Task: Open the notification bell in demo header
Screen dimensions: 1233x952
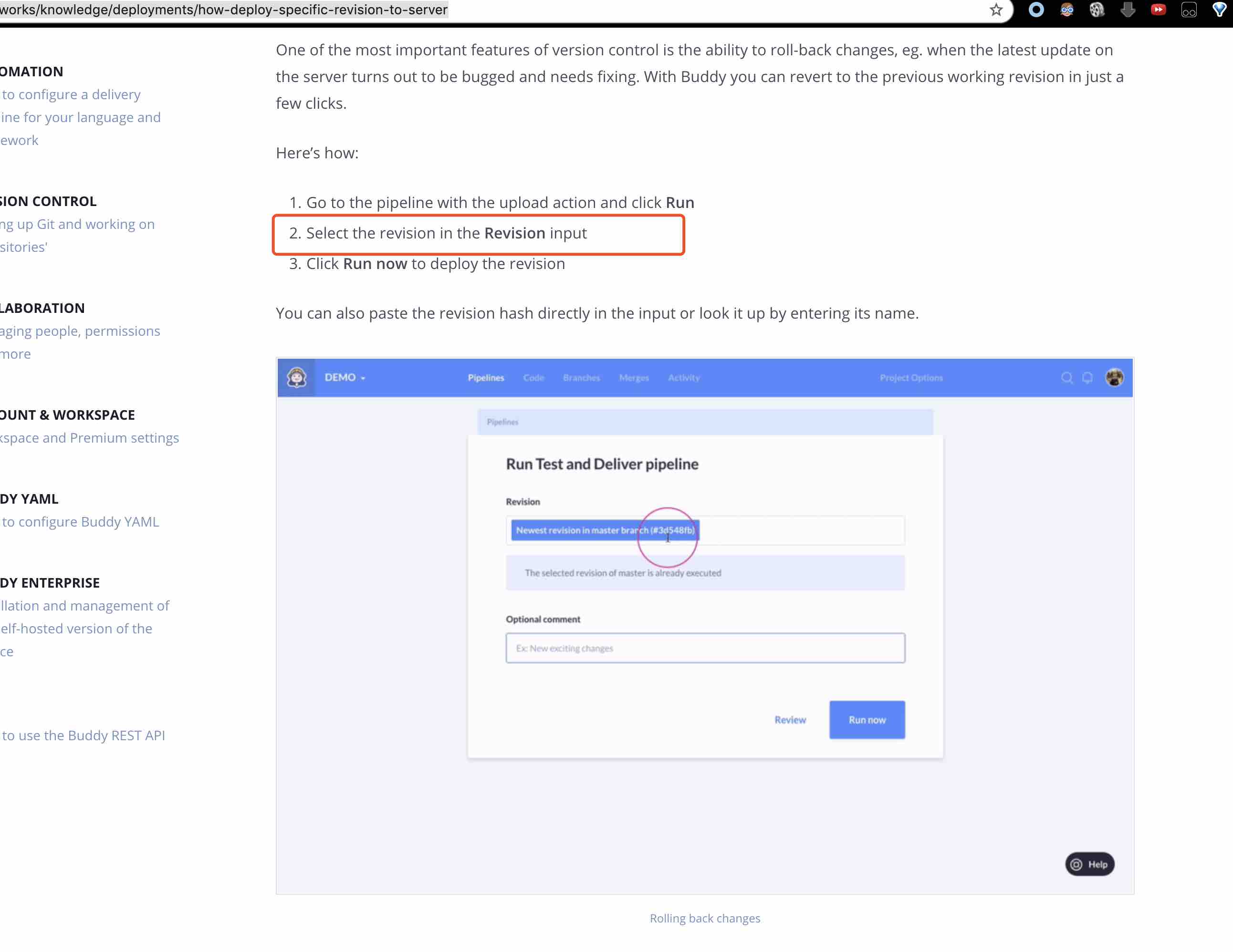Action: [1087, 378]
